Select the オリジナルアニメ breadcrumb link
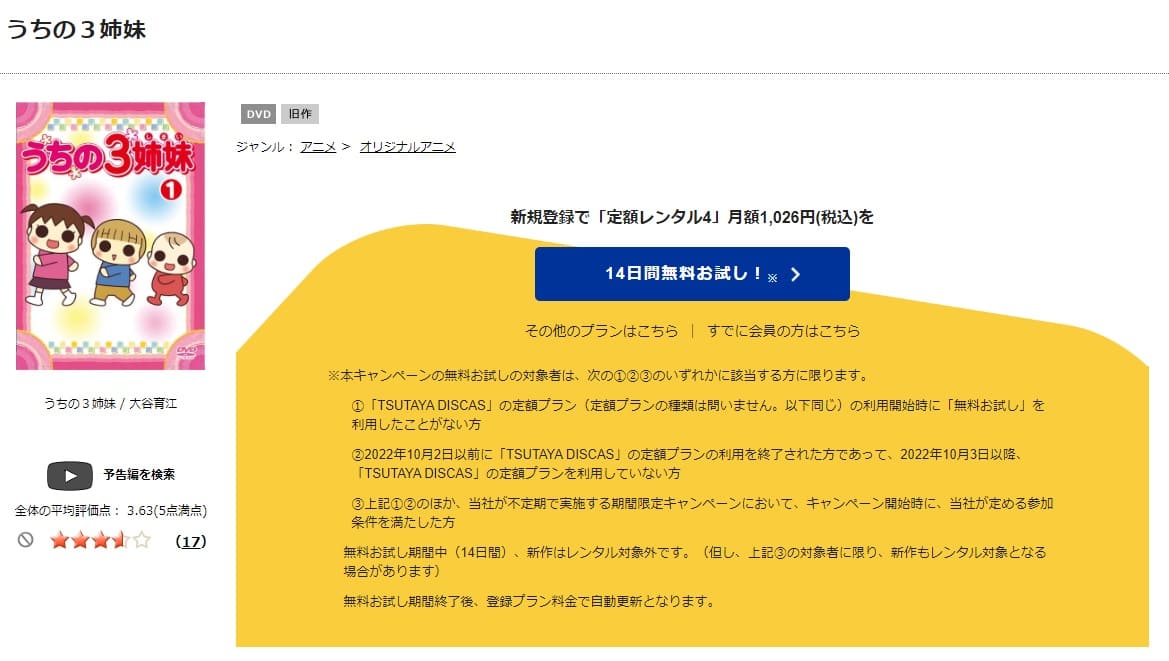 coord(407,145)
